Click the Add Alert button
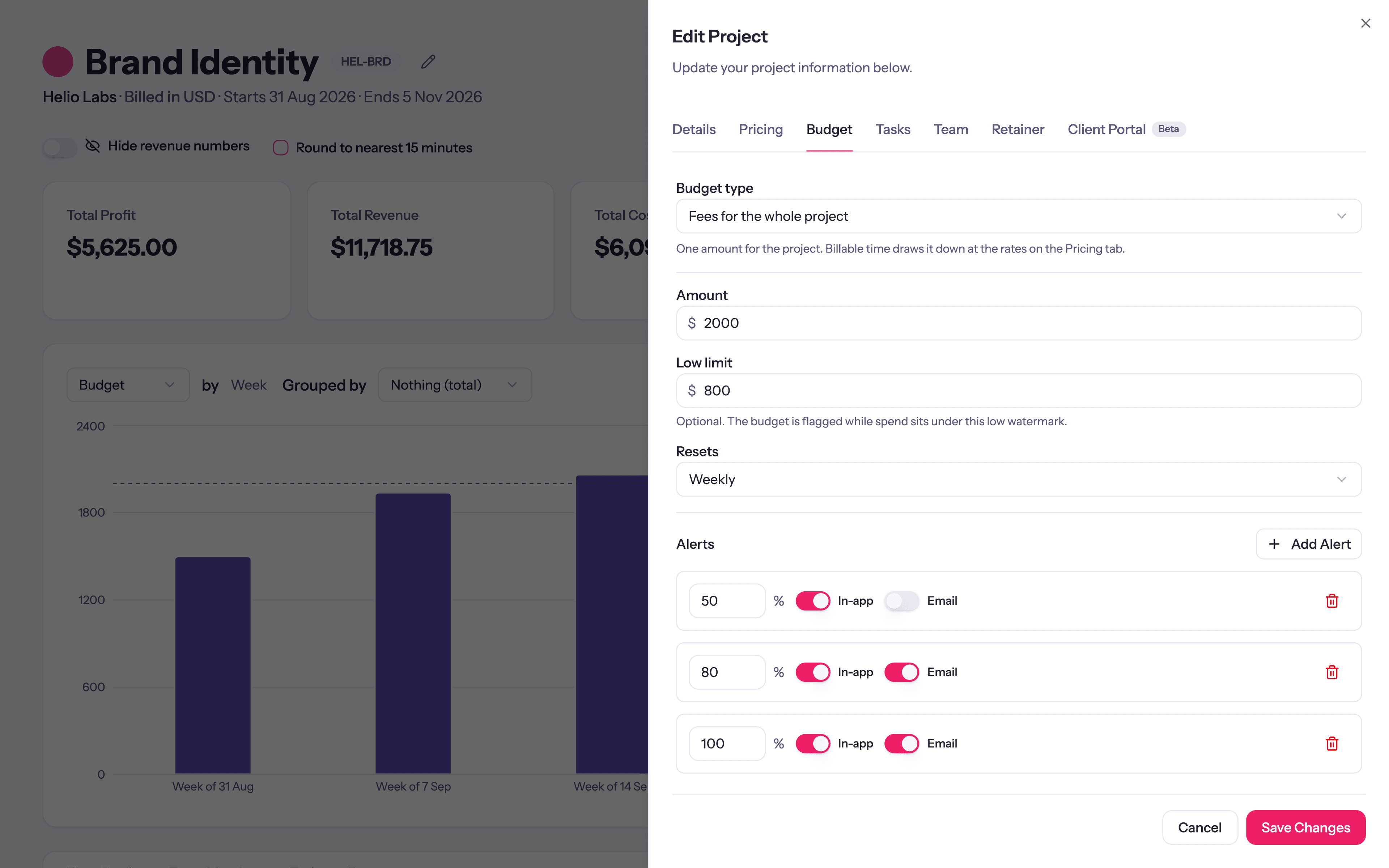1389x868 pixels. tap(1308, 544)
